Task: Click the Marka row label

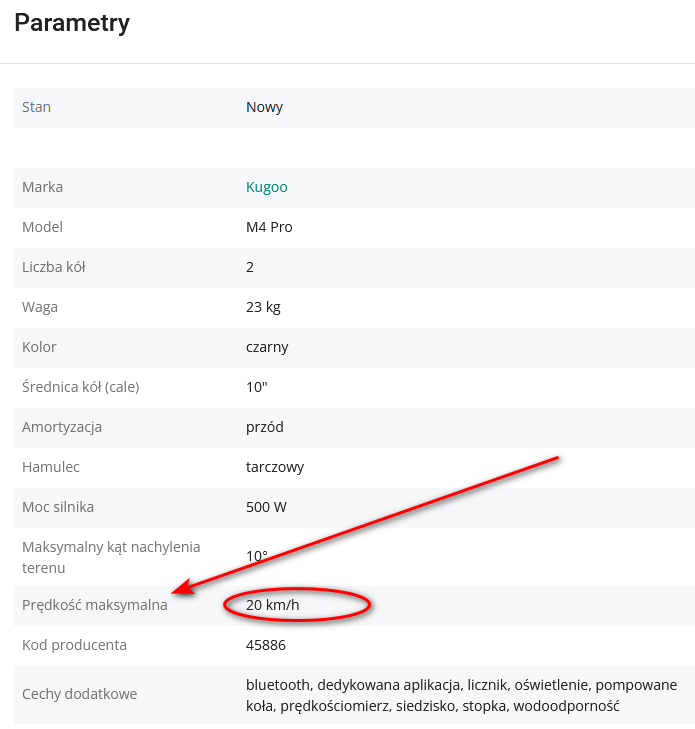Action: (x=42, y=187)
